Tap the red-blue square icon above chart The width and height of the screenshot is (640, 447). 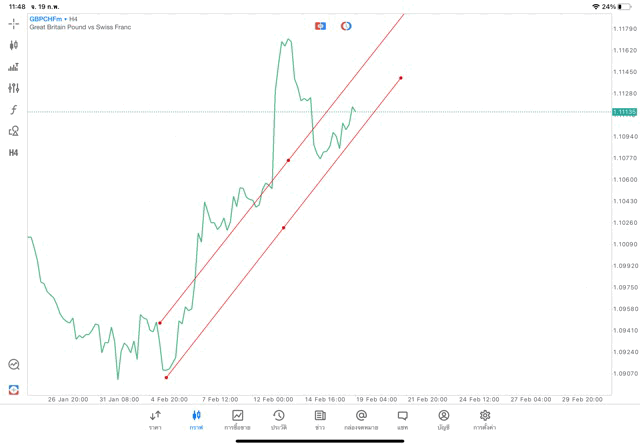click(321, 26)
